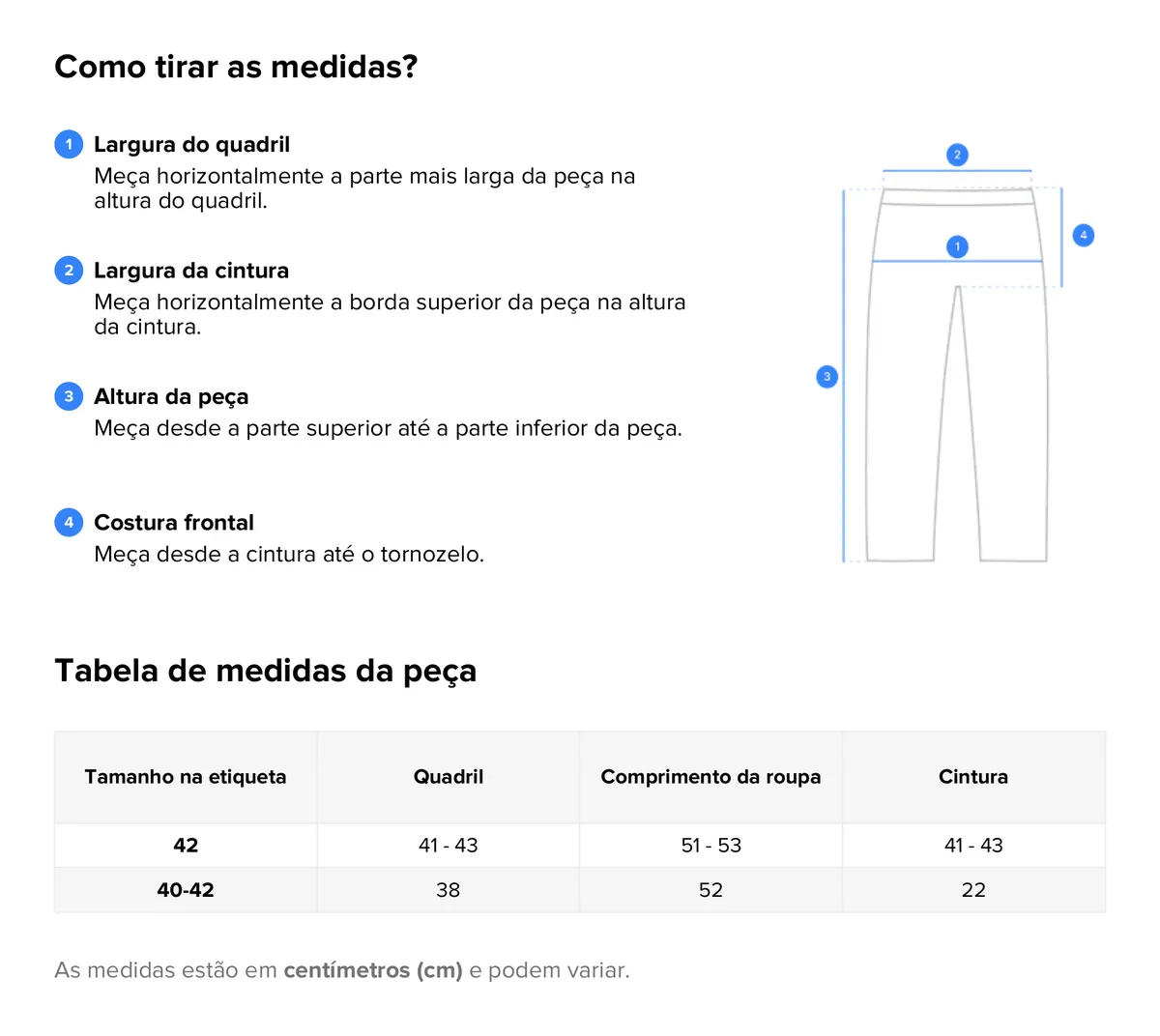Click the Como tirar as medidas heading
The image size is (1160, 1036).
[236, 67]
